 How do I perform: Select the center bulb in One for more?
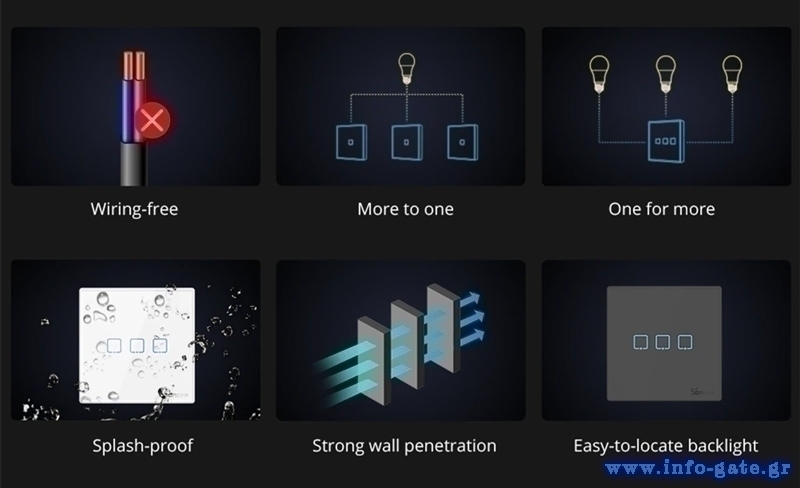click(x=666, y=74)
